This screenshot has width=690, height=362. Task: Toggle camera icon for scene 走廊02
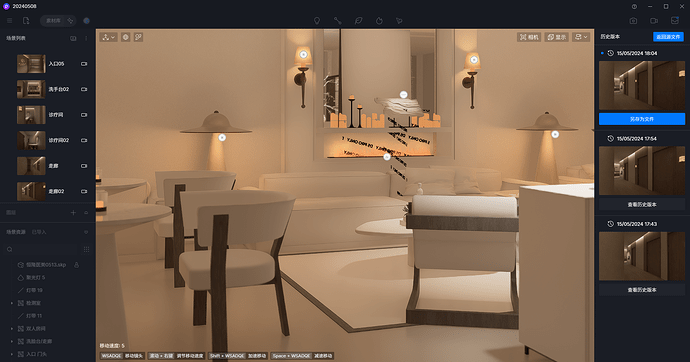[x=84, y=191]
